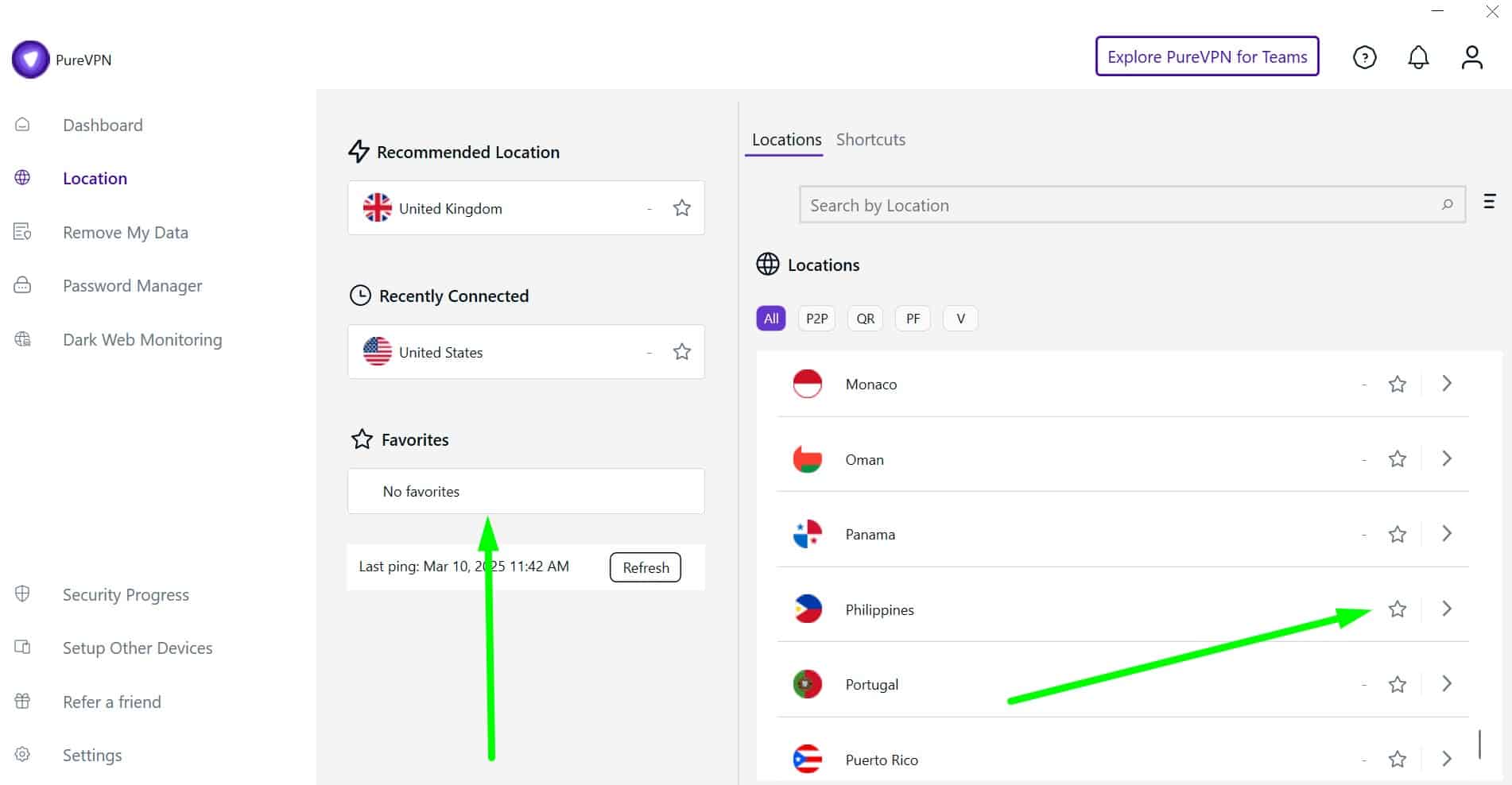
Task: Connect to United States recent location
Action: tap(525, 352)
